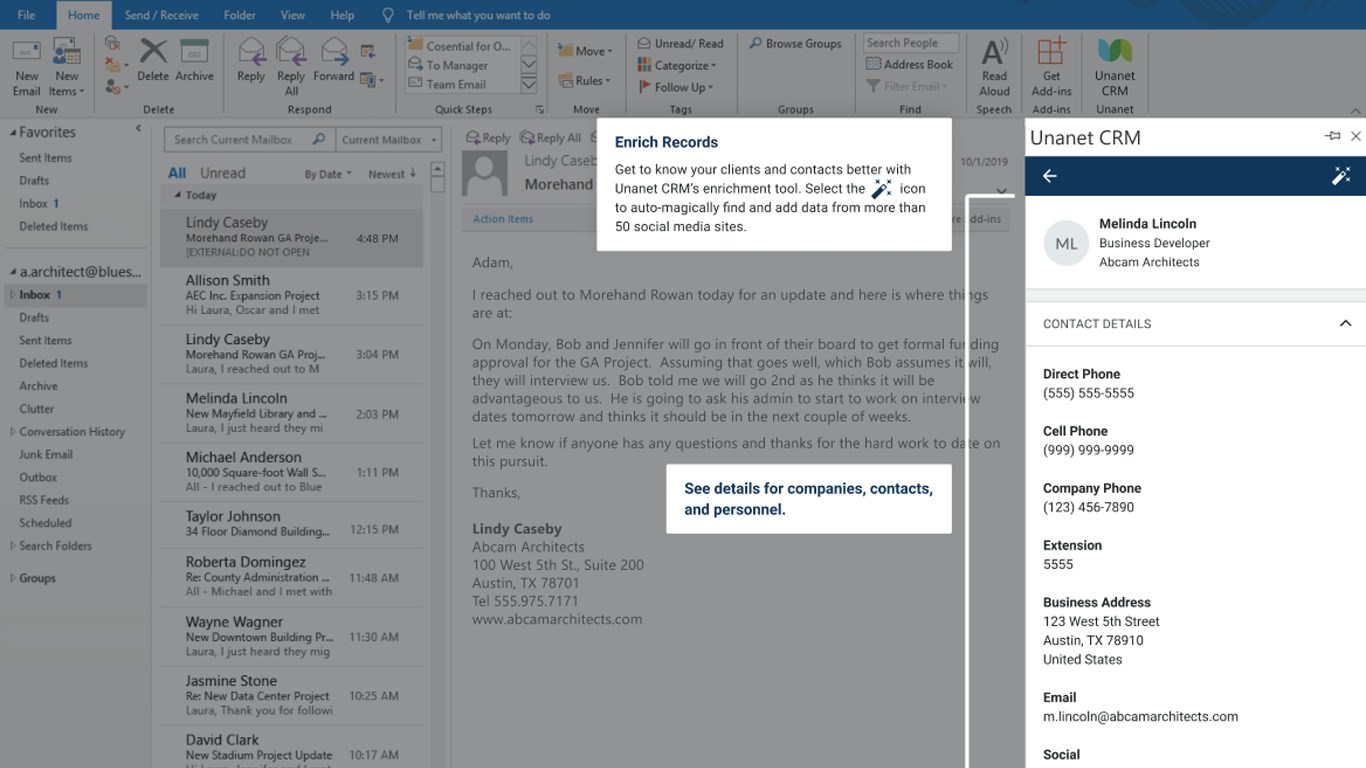Close the Unanet CRM pane
Screen dimensions: 1366x768
click(x=1355, y=136)
